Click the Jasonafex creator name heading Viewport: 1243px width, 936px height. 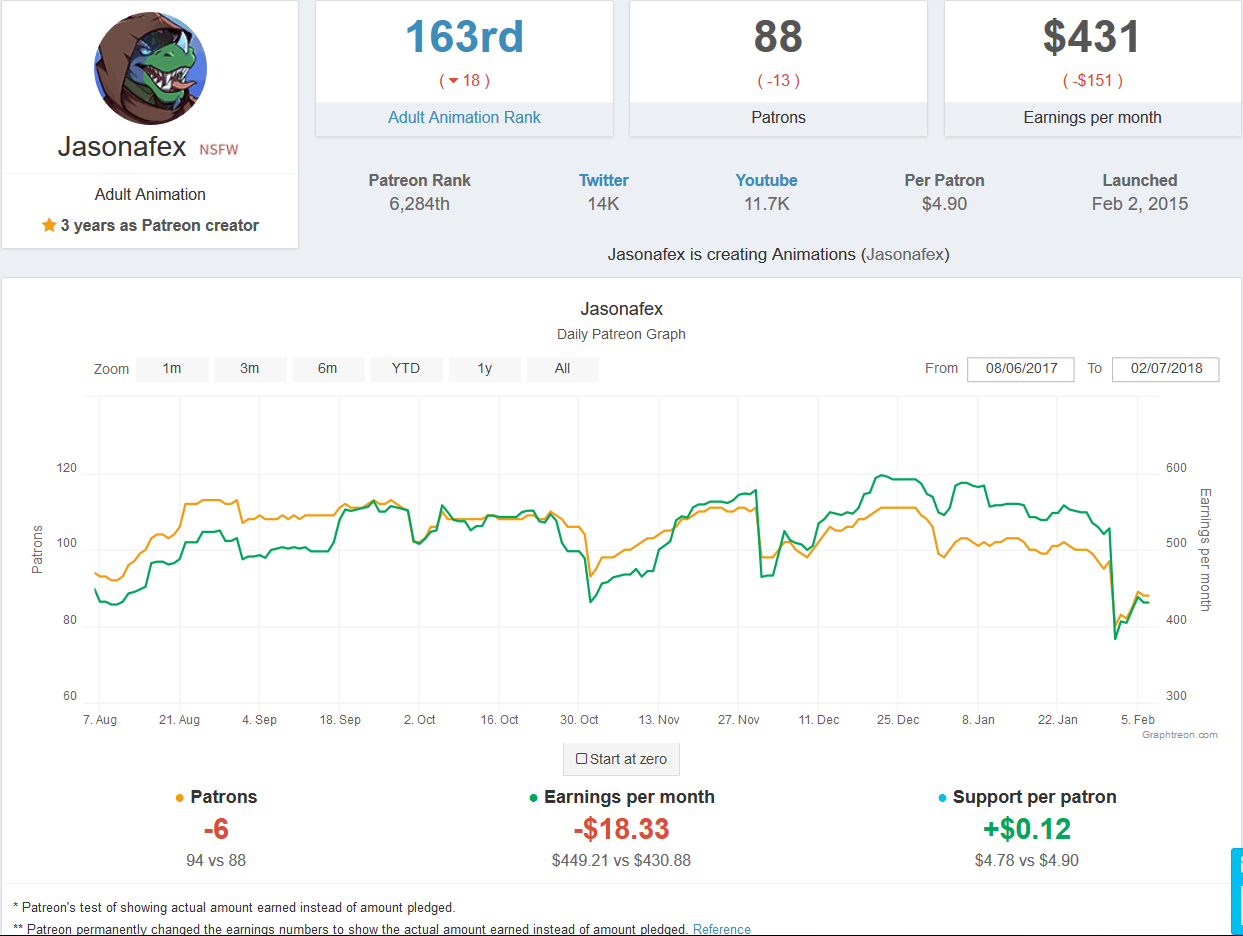click(x=122, y=147)
